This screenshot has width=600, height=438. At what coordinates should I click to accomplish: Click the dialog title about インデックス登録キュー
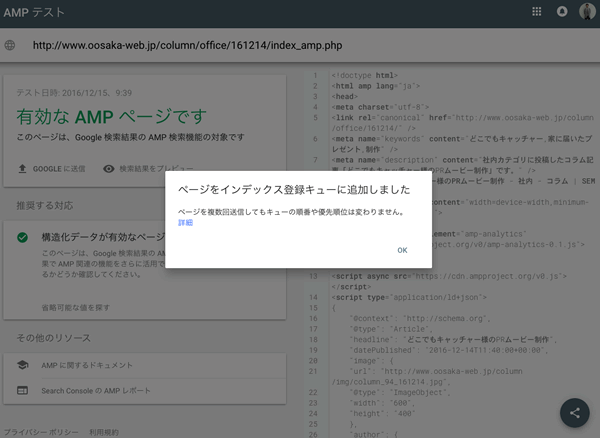click(x=294, y=190)
